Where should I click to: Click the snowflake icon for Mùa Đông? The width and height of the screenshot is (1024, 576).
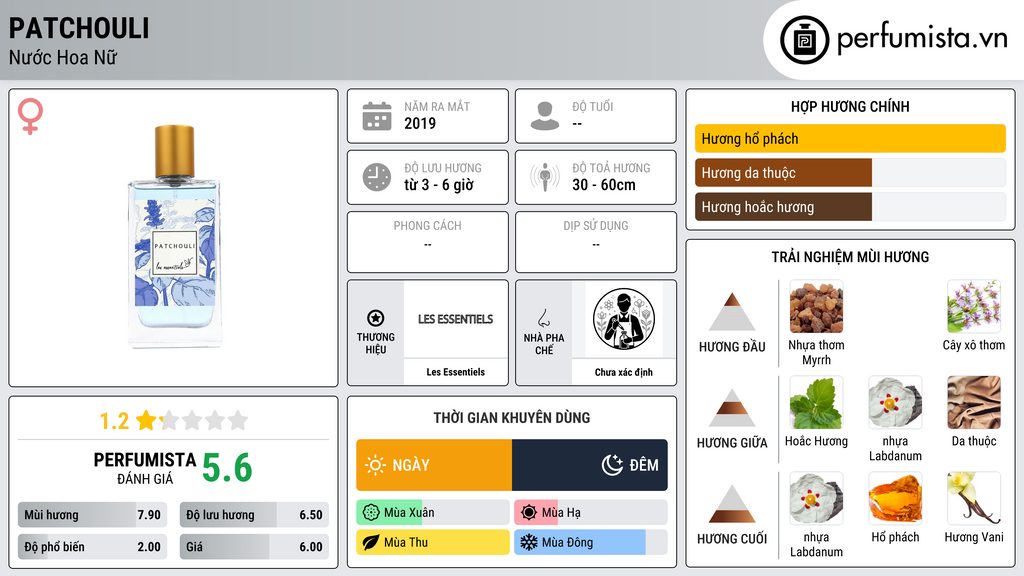529,542
